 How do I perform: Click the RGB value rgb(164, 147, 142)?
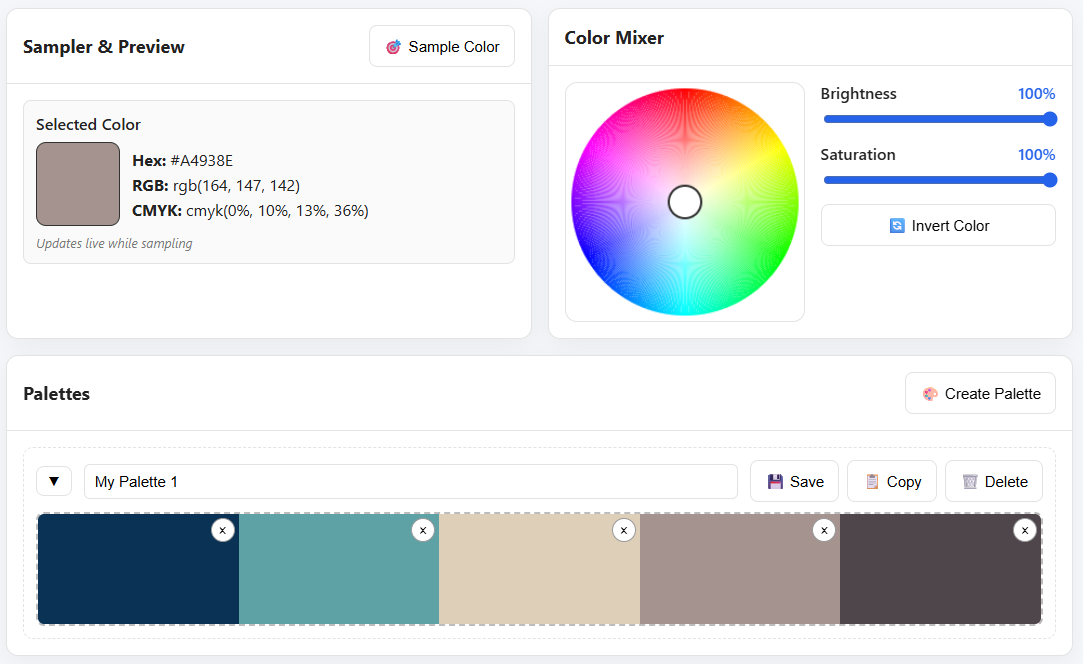(236, 185)
